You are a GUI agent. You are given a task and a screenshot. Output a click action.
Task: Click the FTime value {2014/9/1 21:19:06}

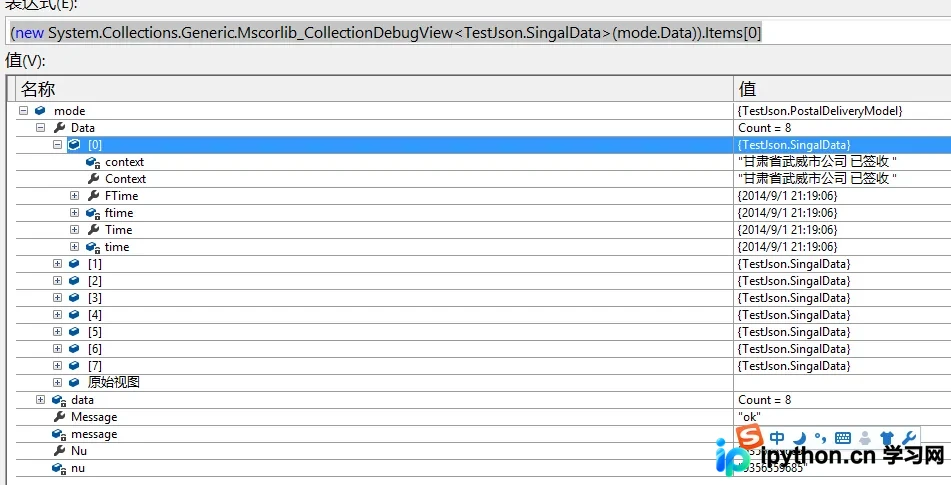pyautogui.click(x=788, y=196)
